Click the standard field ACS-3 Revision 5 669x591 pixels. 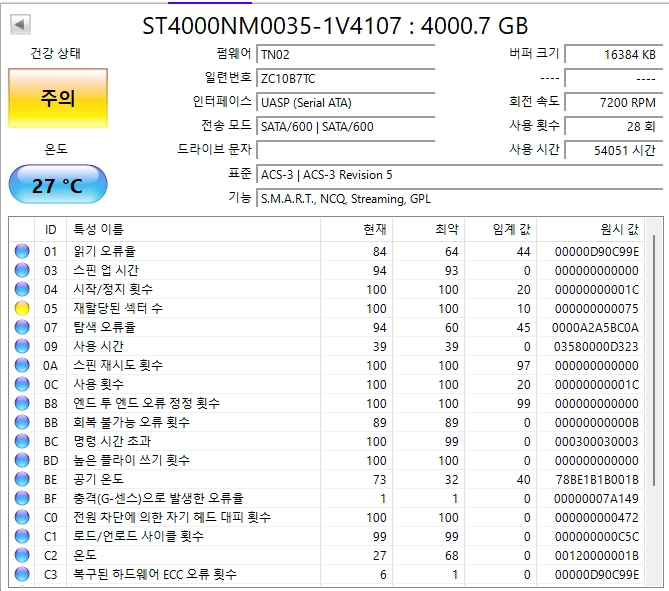460,175
